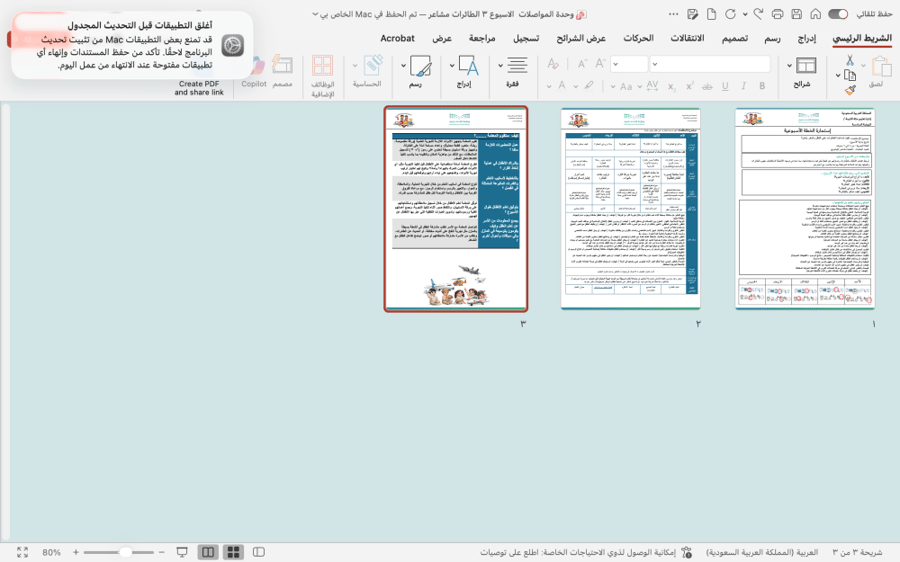Click the Save floppy disk icon
Image resolution: width=900 pixels, height=562 pixels.
click(797, 14)
